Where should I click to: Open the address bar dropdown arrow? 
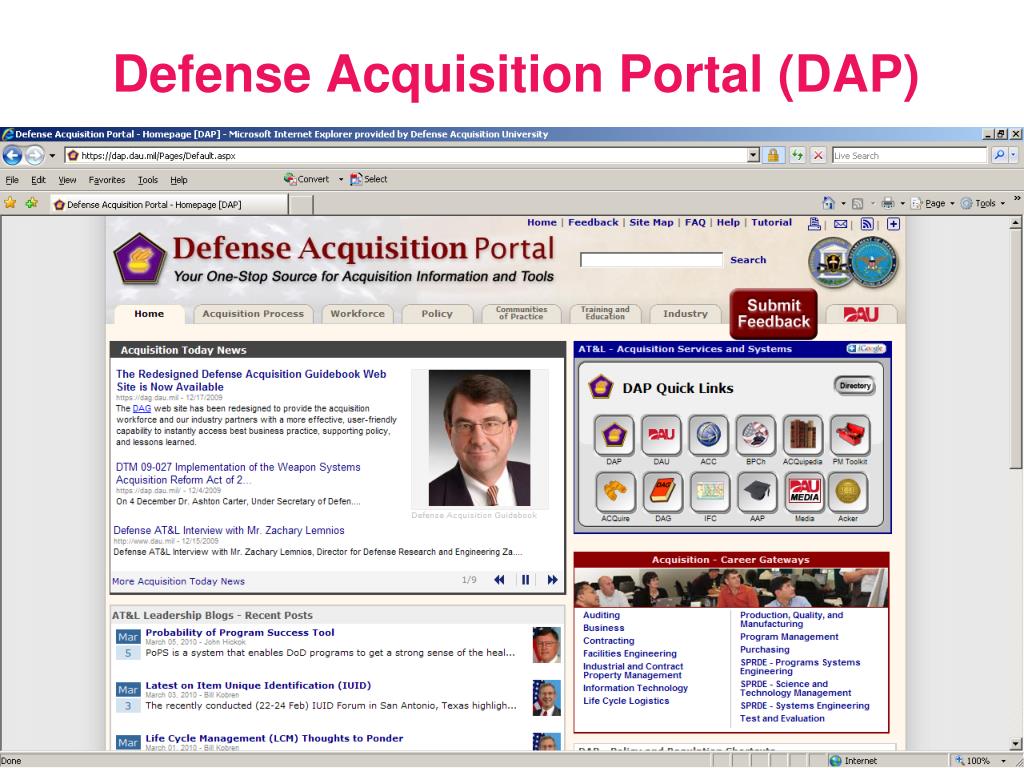(753, 155)
